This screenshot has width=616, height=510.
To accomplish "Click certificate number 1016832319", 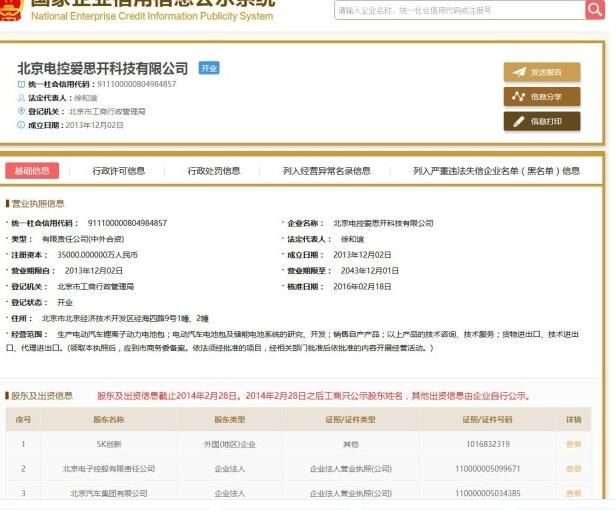I will pos(488,444).
